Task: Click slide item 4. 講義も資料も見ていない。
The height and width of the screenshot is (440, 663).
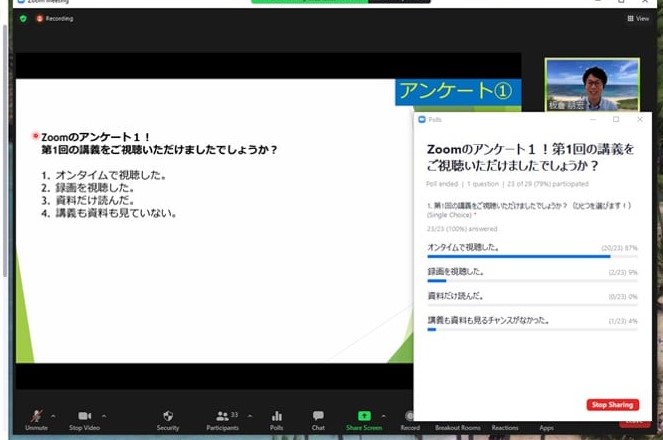Action: (x=109, y=213)
